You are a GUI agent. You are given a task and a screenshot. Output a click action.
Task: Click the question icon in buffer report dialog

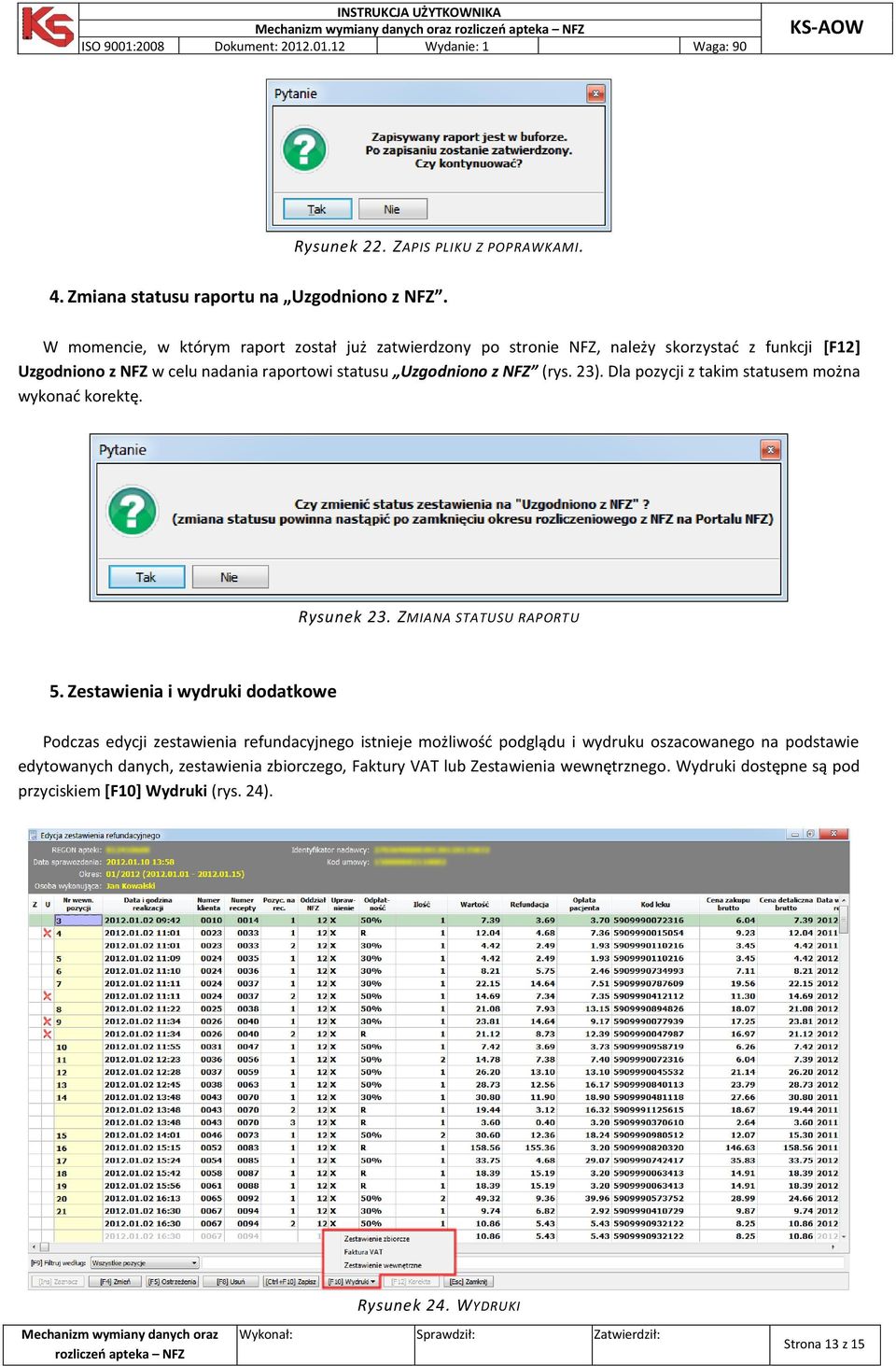point(304,149)
